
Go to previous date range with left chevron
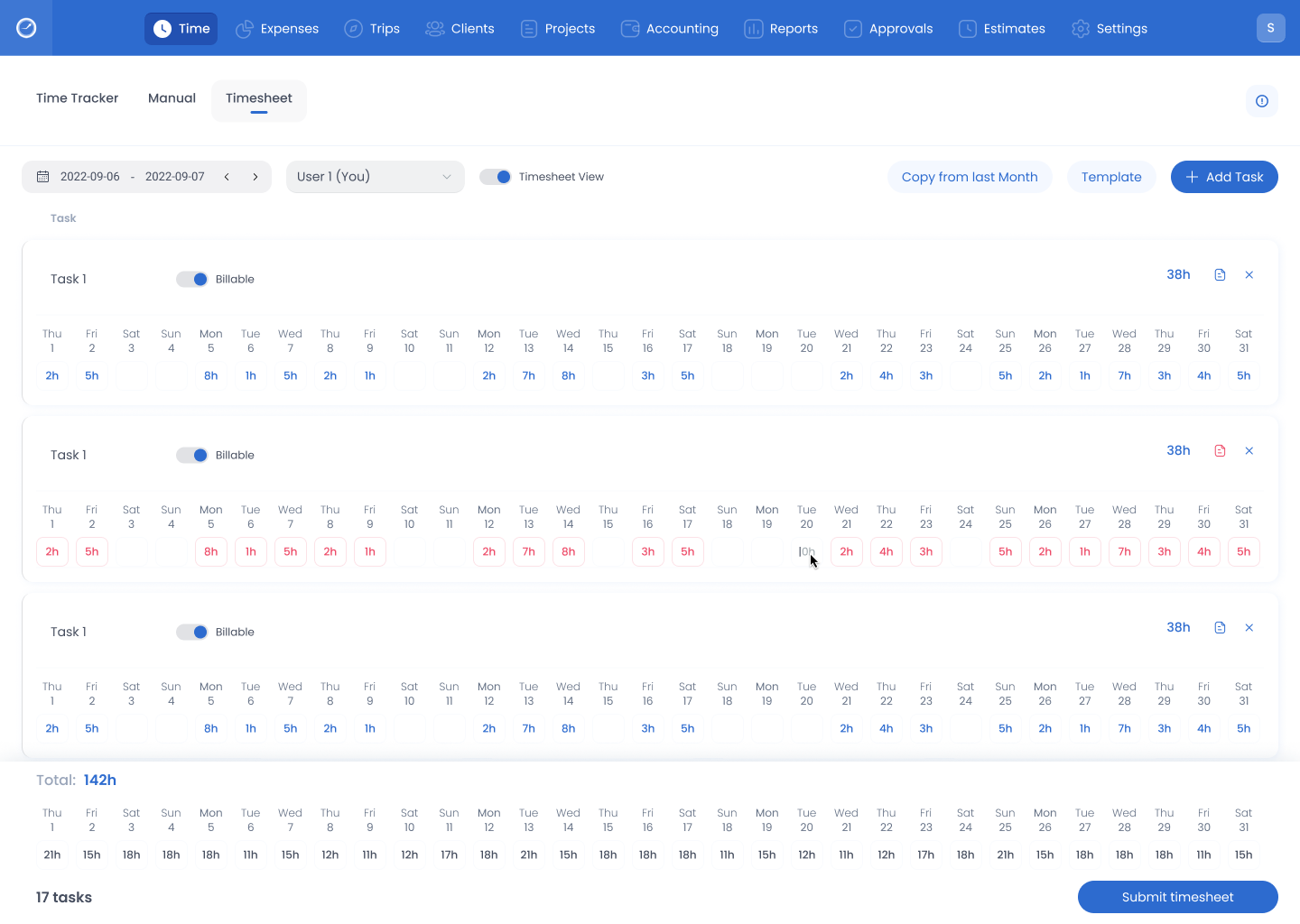(x=227, y=177)
